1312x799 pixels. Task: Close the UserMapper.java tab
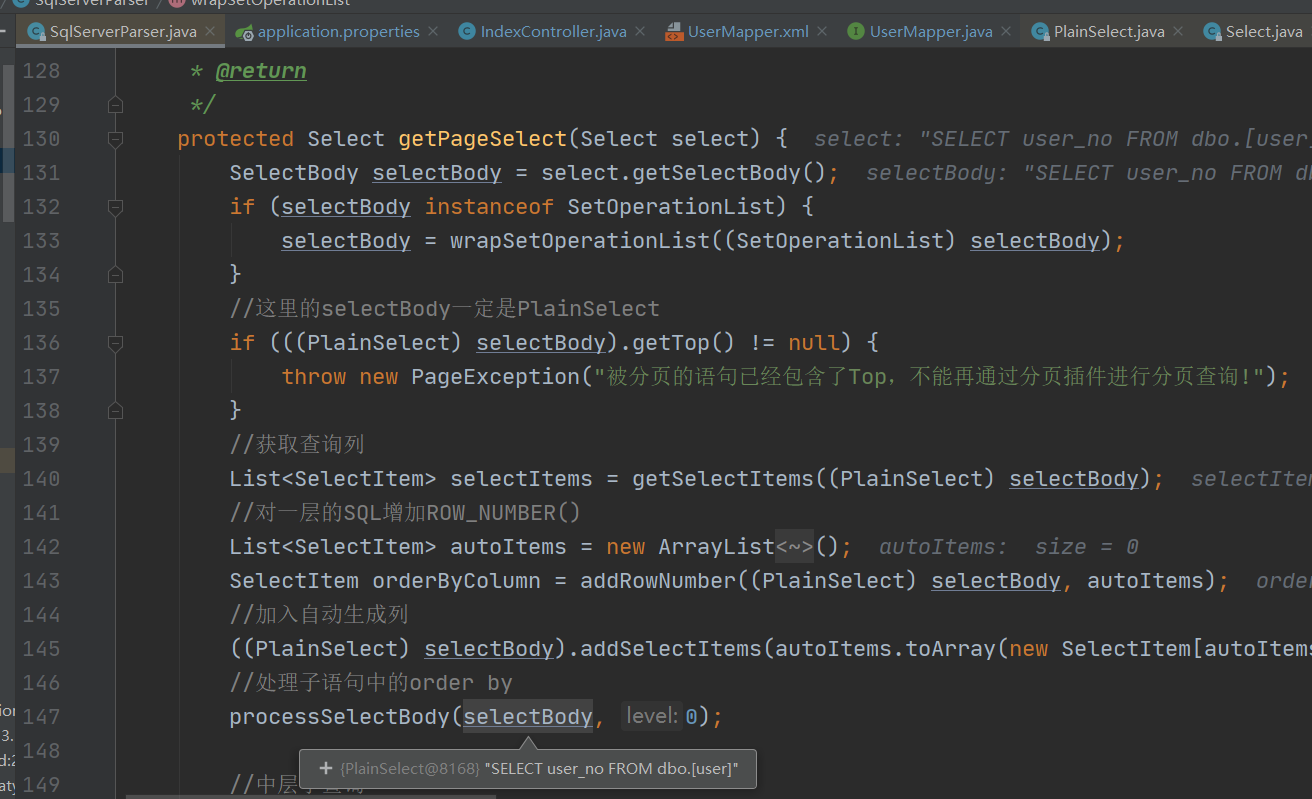tap(1006, 32)
